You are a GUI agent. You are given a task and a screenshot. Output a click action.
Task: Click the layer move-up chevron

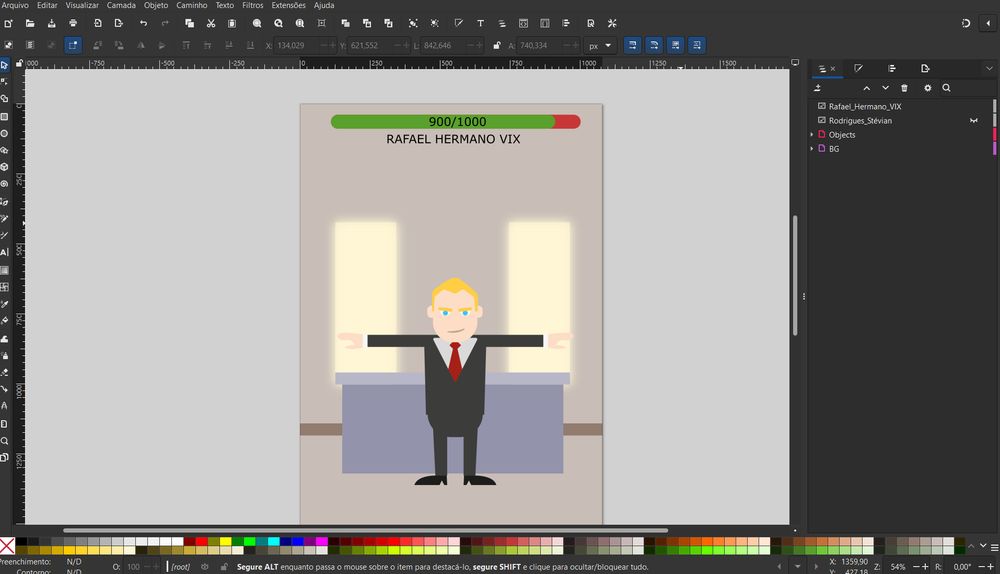[x=866, y=88]
